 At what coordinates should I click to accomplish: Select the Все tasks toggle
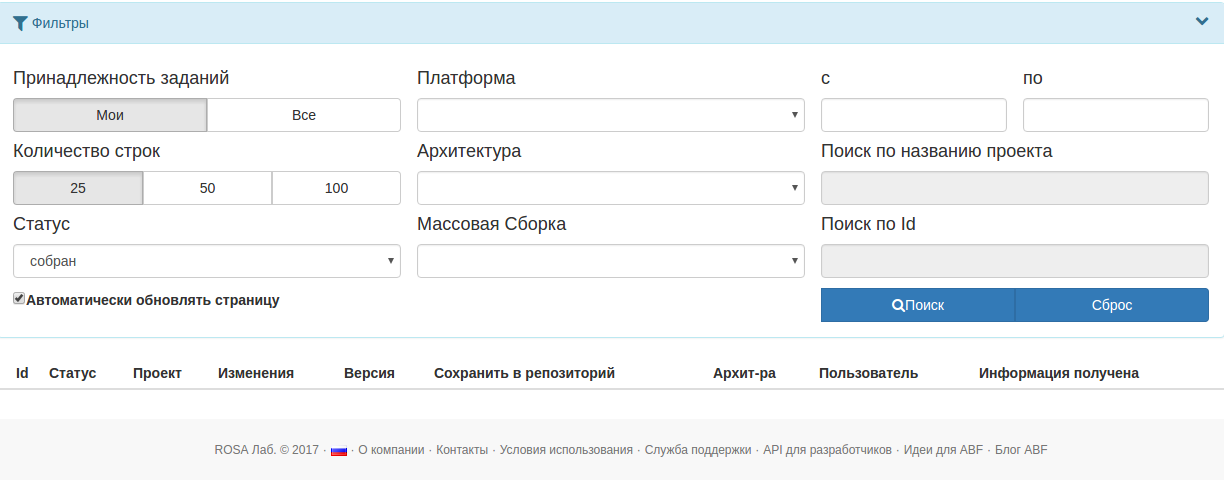[304, 115]
